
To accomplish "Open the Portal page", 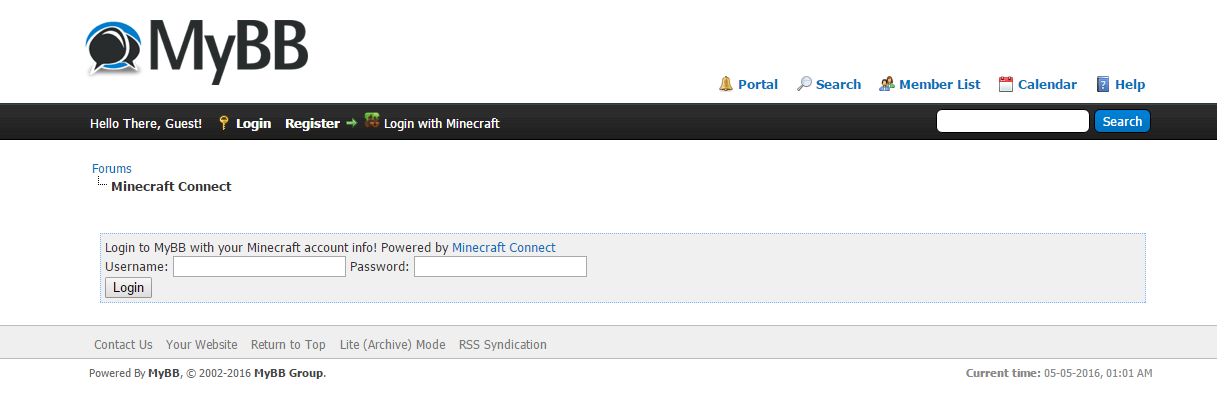I will tap(758, 85).
